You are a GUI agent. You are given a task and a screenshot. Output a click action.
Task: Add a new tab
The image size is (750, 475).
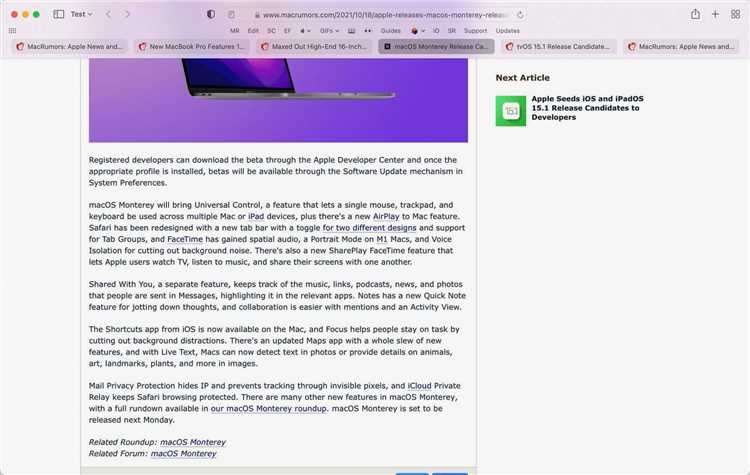pos(715,14)
